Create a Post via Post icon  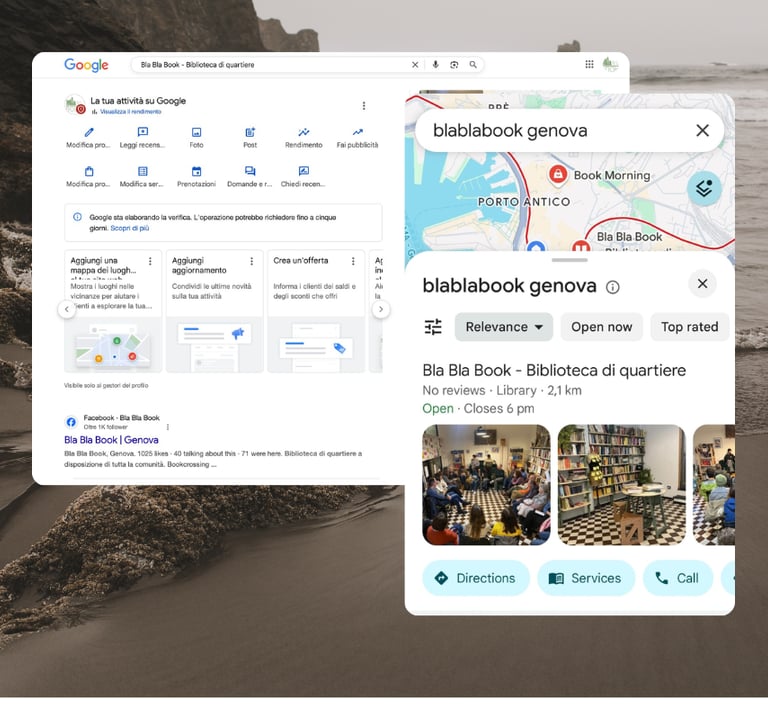pos(250,132)
